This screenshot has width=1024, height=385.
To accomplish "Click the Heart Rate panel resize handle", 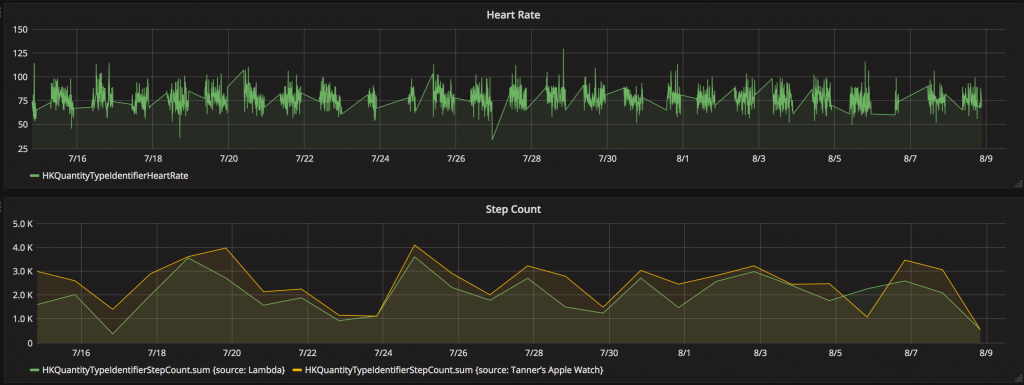I will pos(1019,184).
